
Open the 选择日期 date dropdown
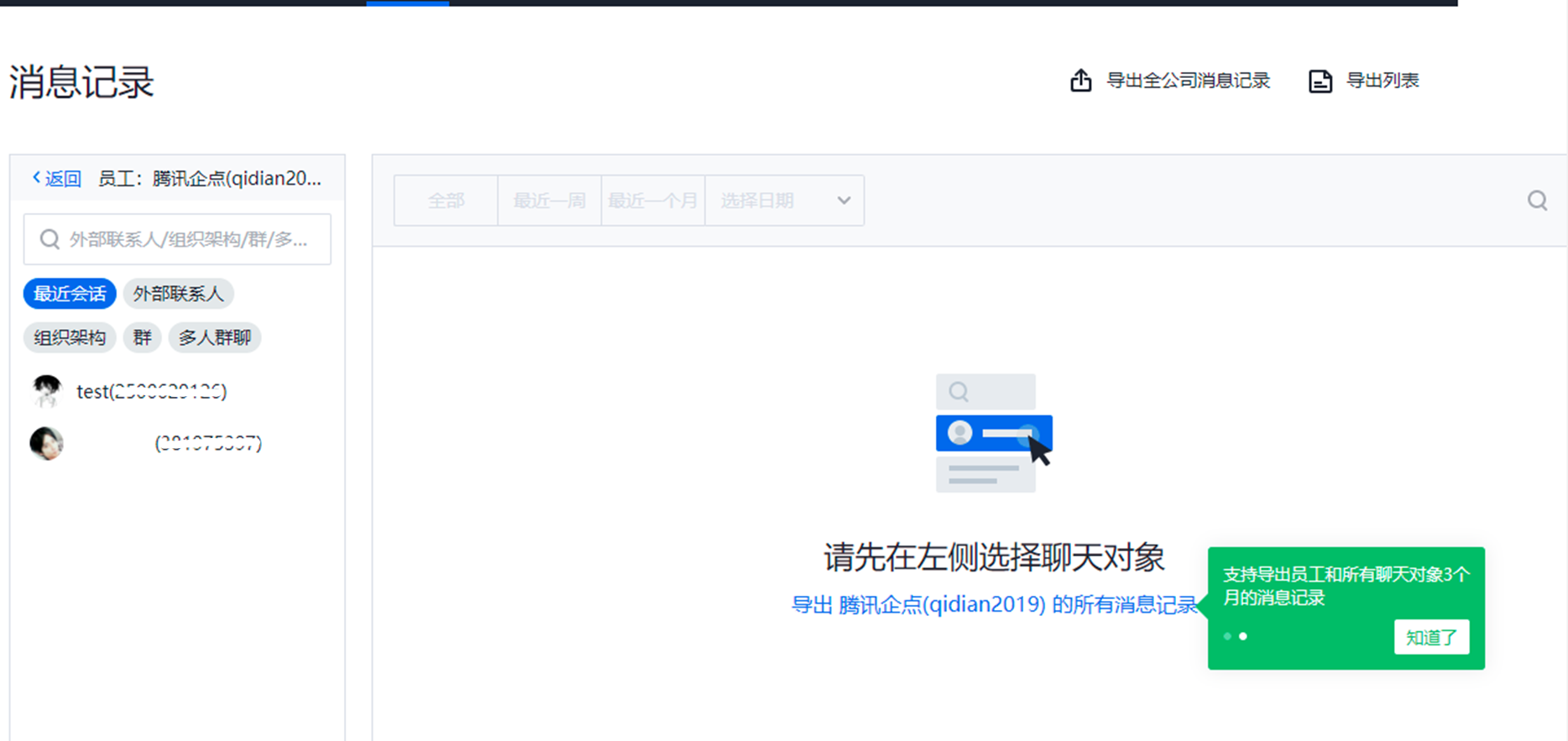click(785, 201)
